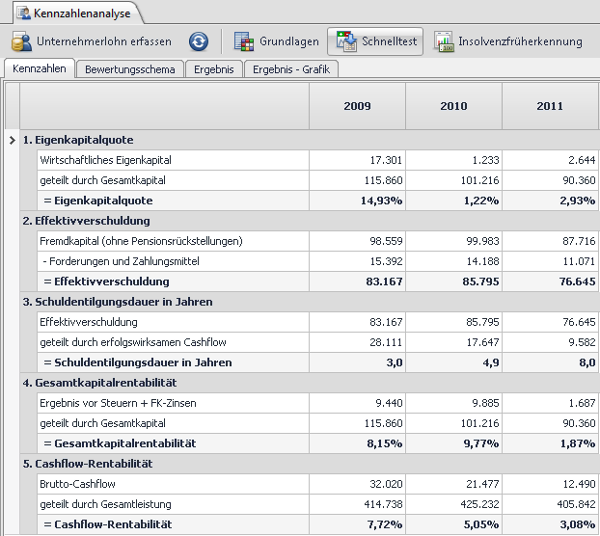Click Ergebnis vor Steuern + FK-Zinsen label

click(118, 403)
